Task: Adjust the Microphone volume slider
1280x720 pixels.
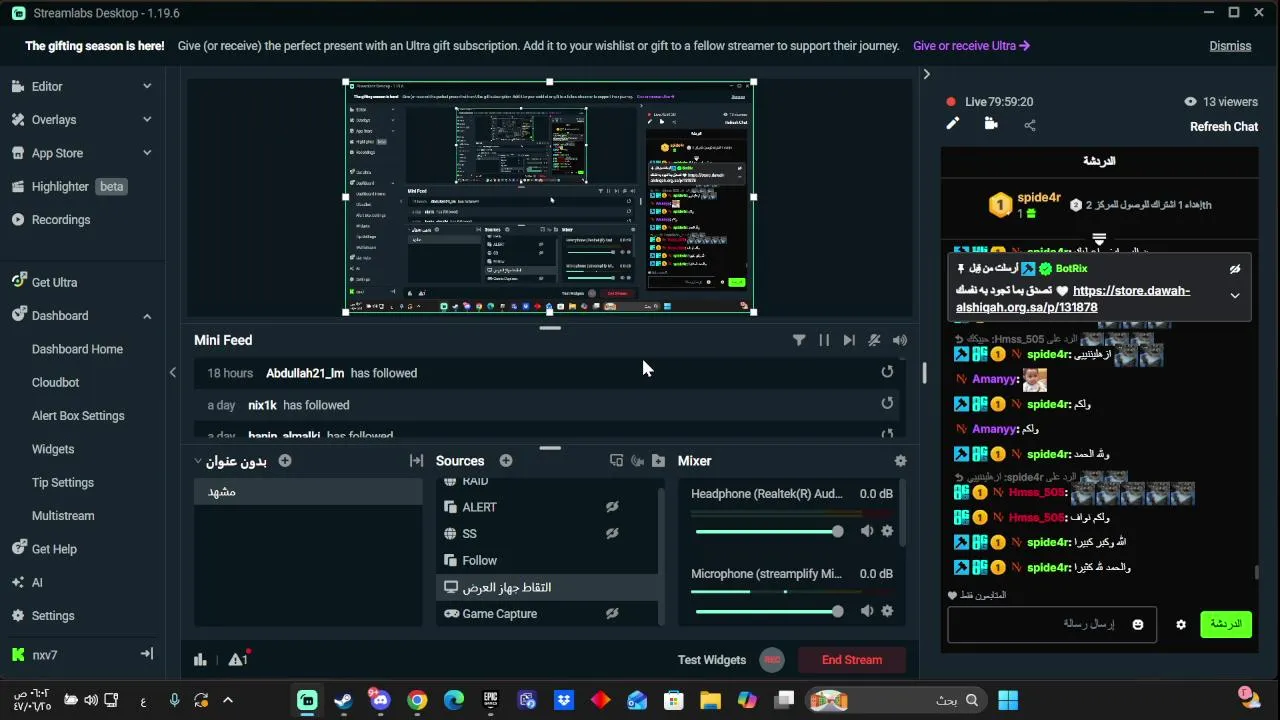Action: coord(768,611)
